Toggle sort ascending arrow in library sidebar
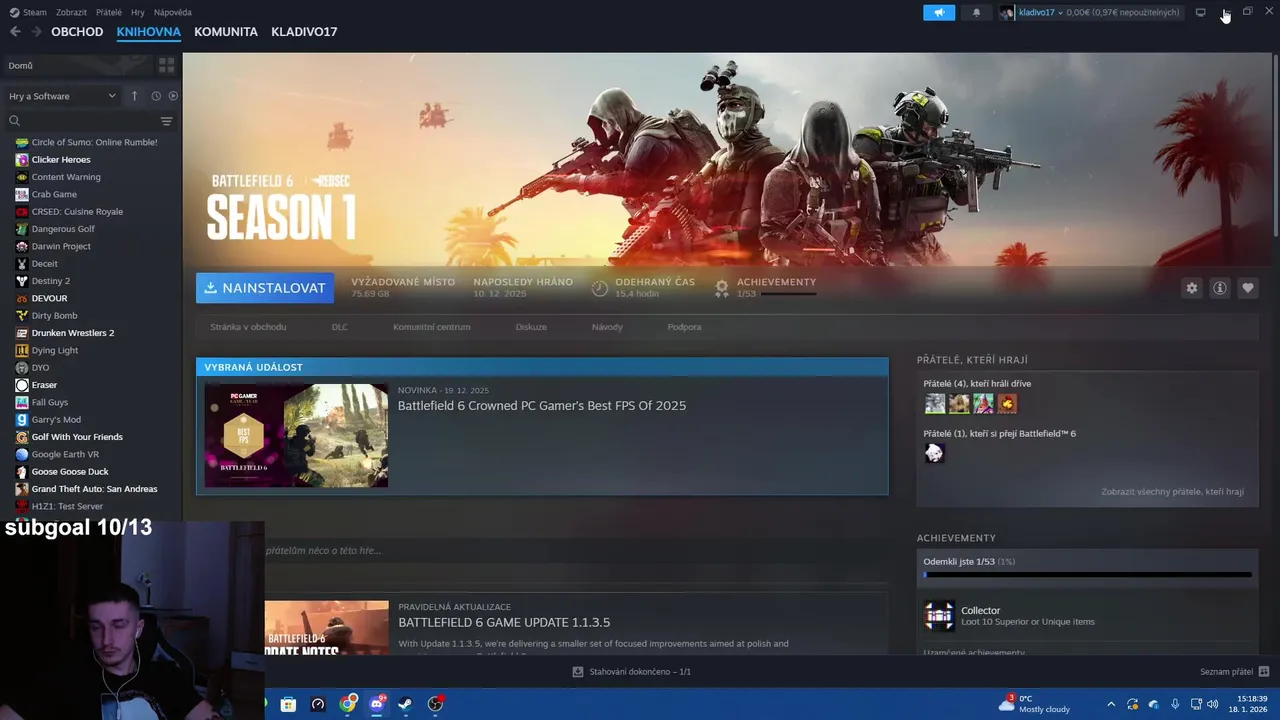Image resolution: width=1280 pixels, height=720 pixels. click(x=134, y=96)
